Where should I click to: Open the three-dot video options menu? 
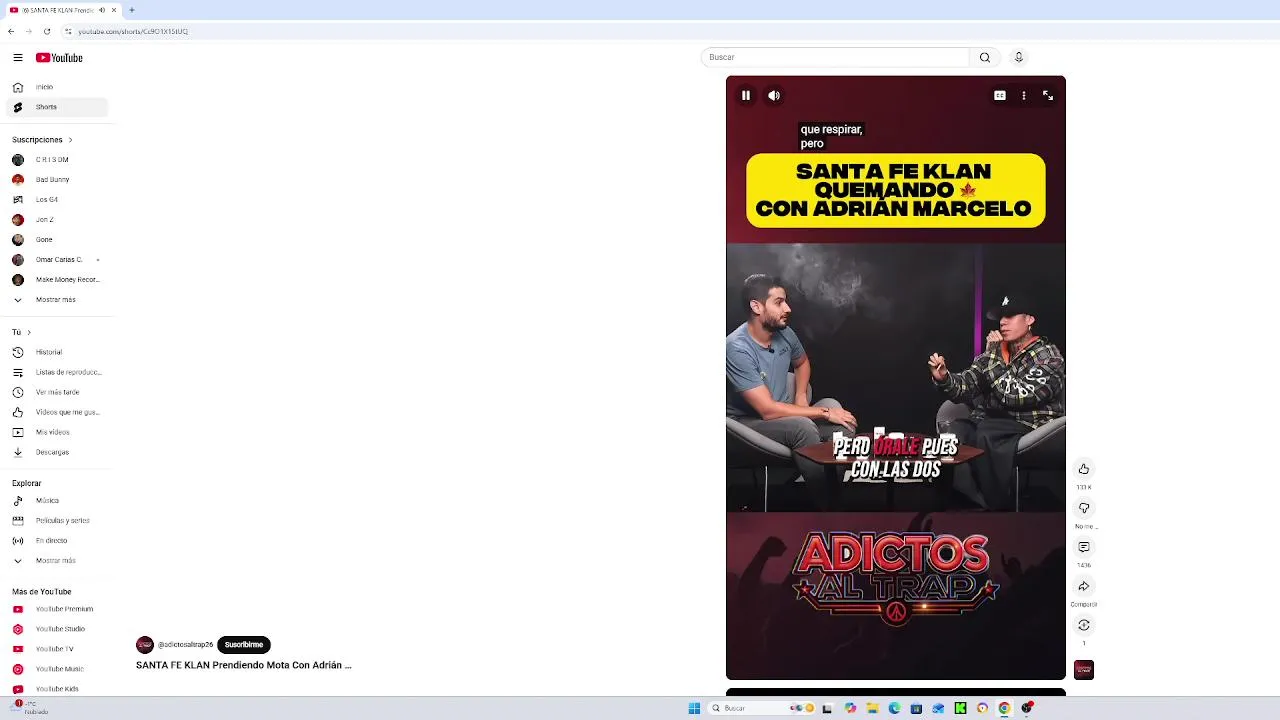(1024, 96)
